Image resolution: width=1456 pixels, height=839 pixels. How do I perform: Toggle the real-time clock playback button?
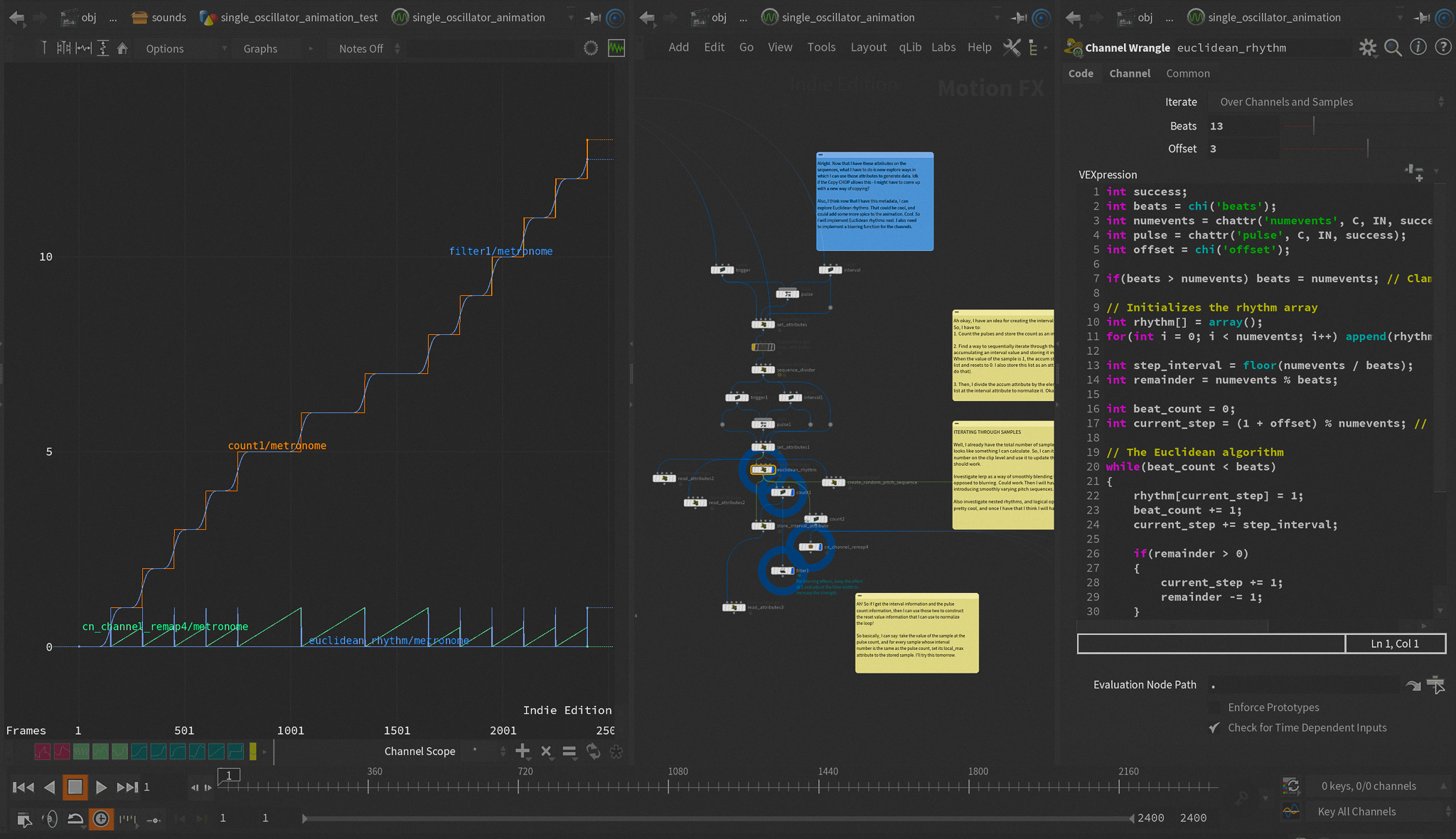(x=101, y=819)
